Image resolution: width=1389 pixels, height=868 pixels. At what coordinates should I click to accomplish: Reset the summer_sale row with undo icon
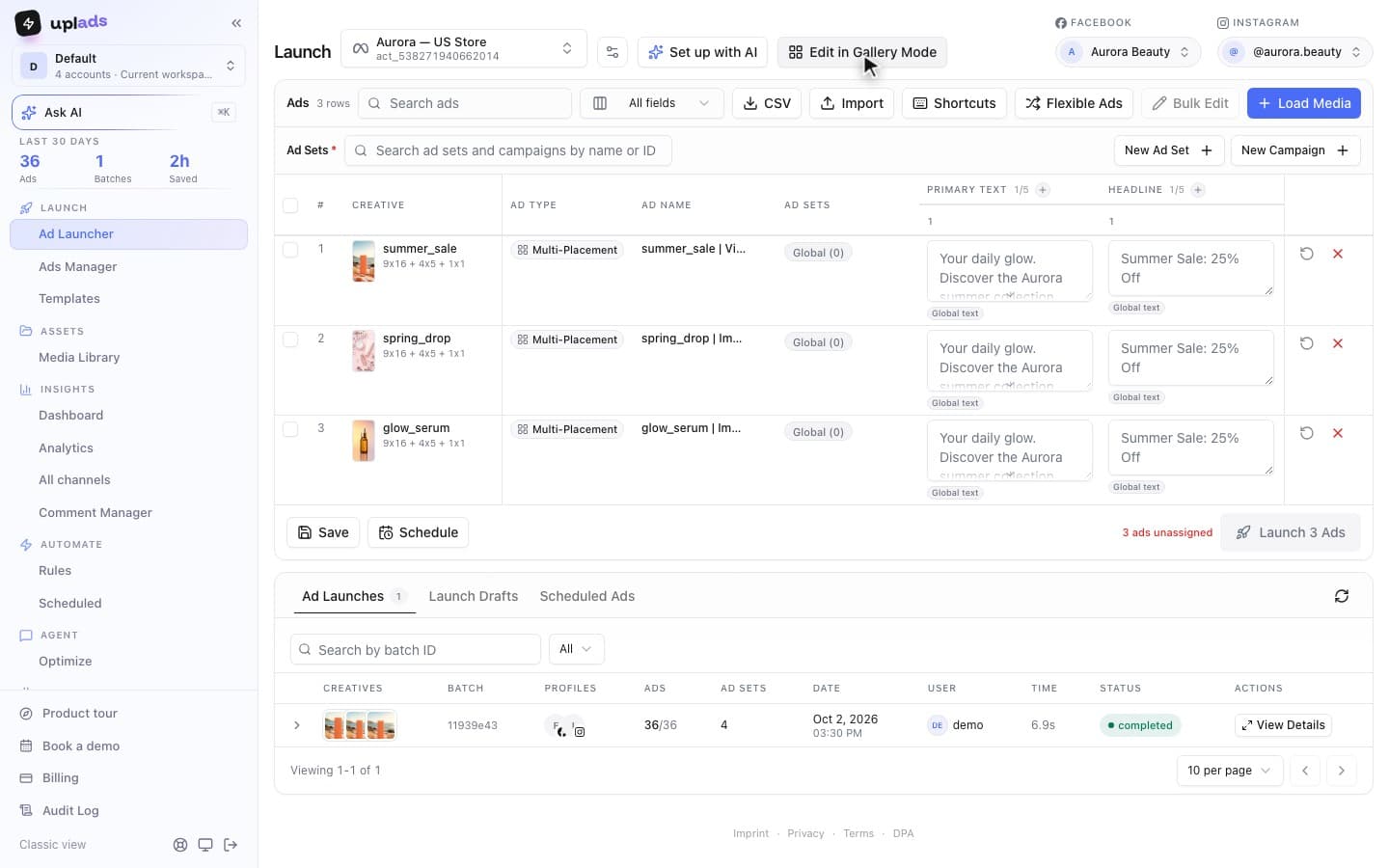click(x=1307, y=254)
